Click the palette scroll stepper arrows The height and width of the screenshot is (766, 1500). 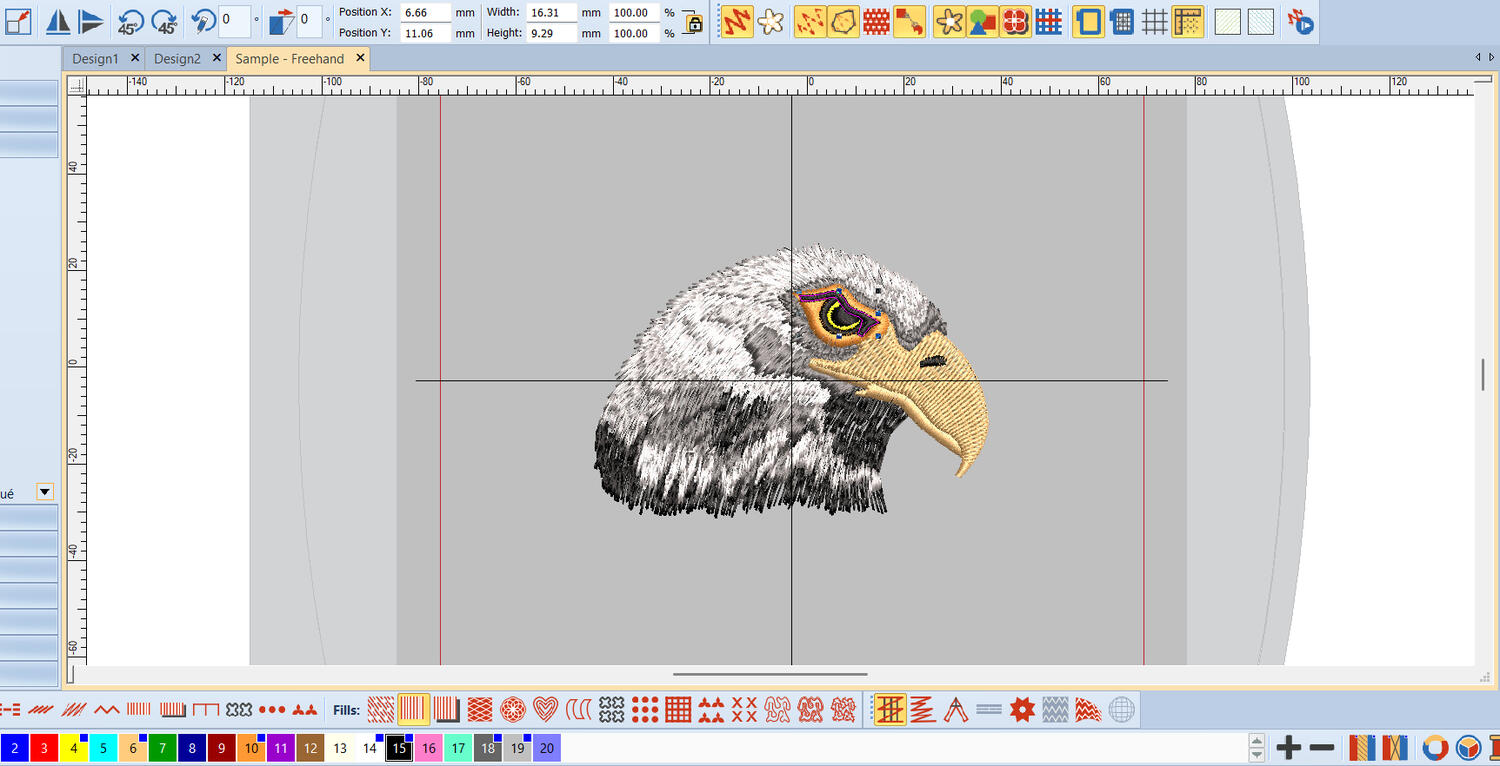1258,747
